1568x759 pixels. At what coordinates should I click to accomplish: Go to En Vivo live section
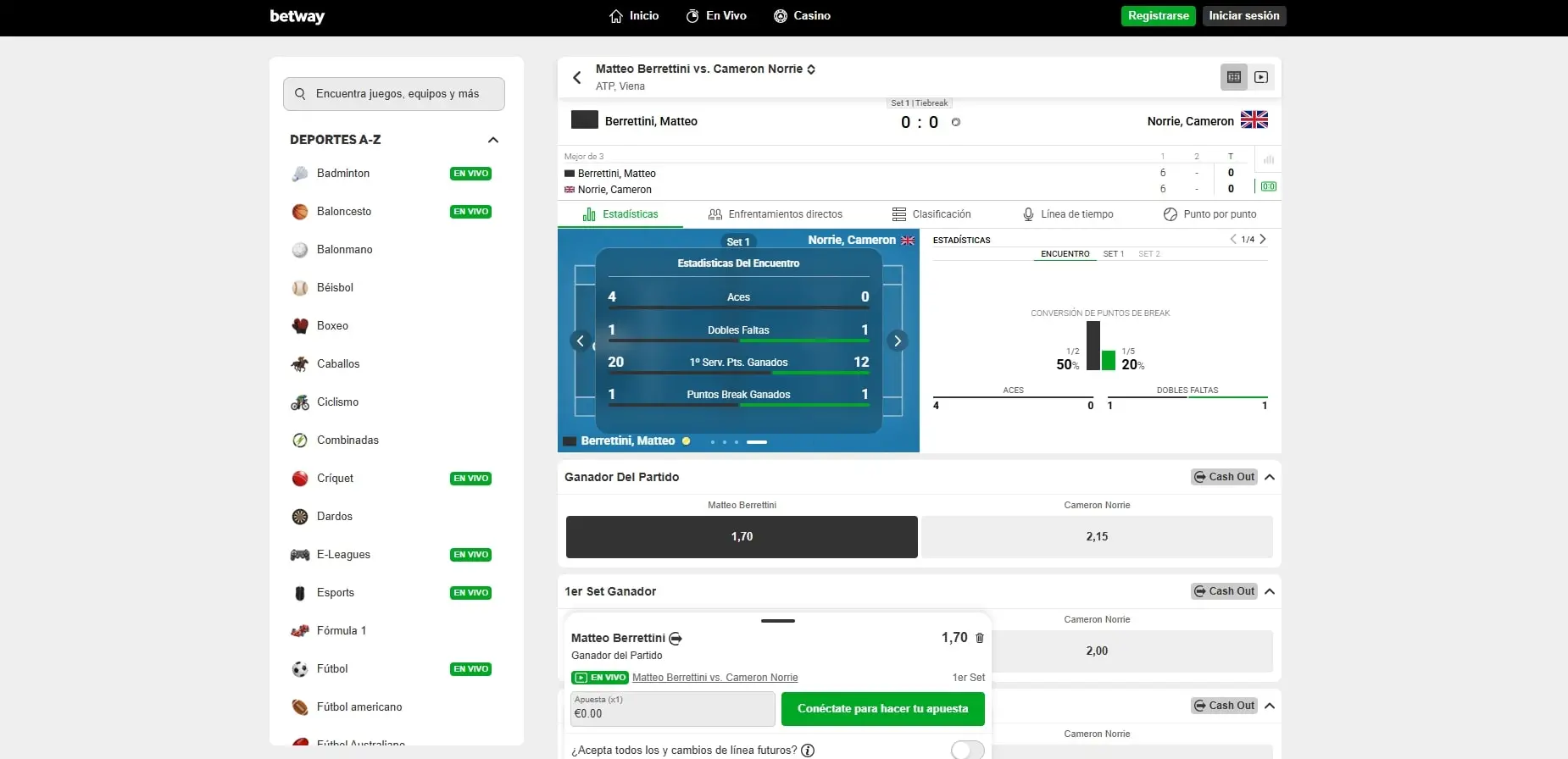coord(716,16)
